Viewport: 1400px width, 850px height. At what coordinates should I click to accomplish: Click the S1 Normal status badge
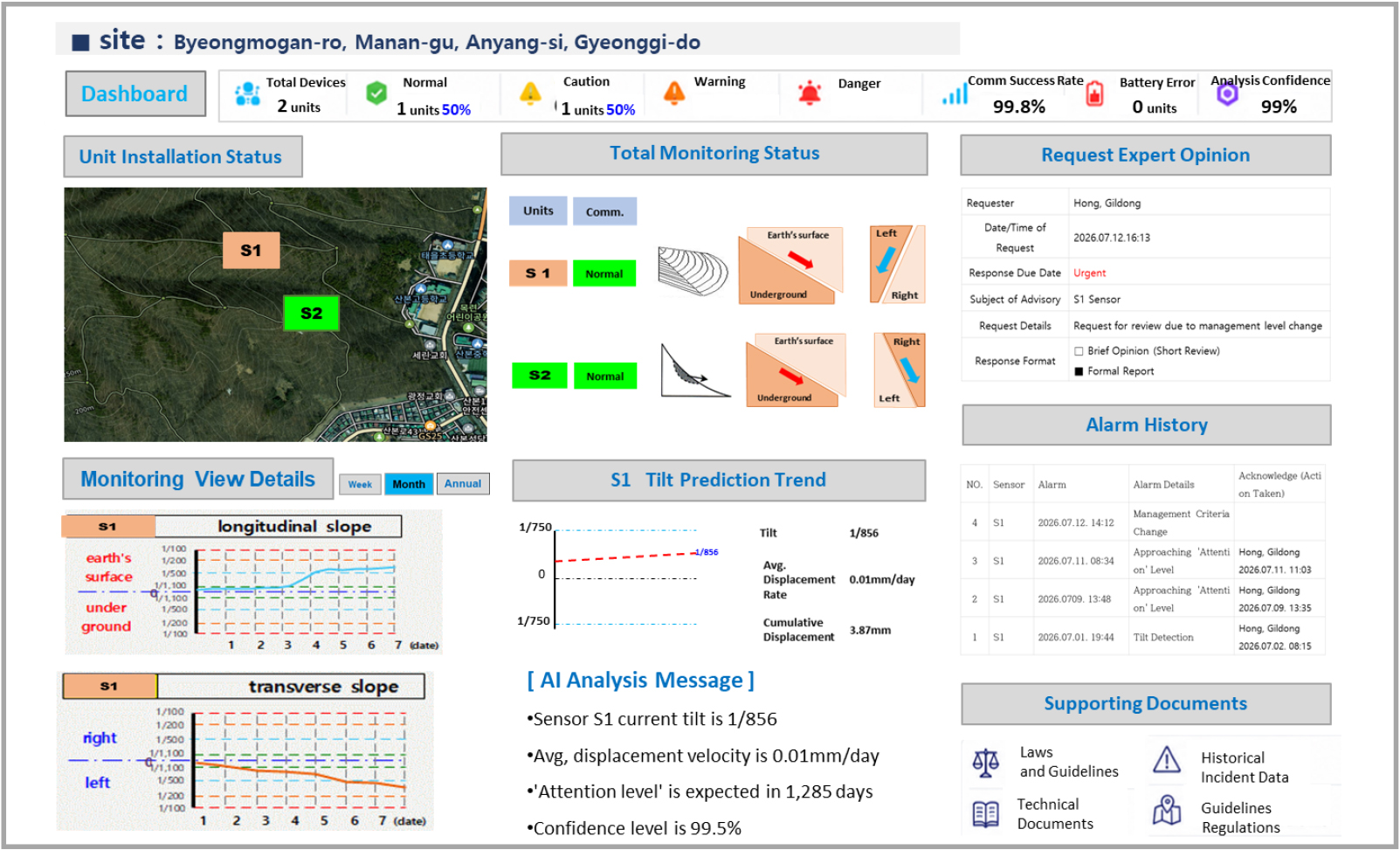point(604,273)
